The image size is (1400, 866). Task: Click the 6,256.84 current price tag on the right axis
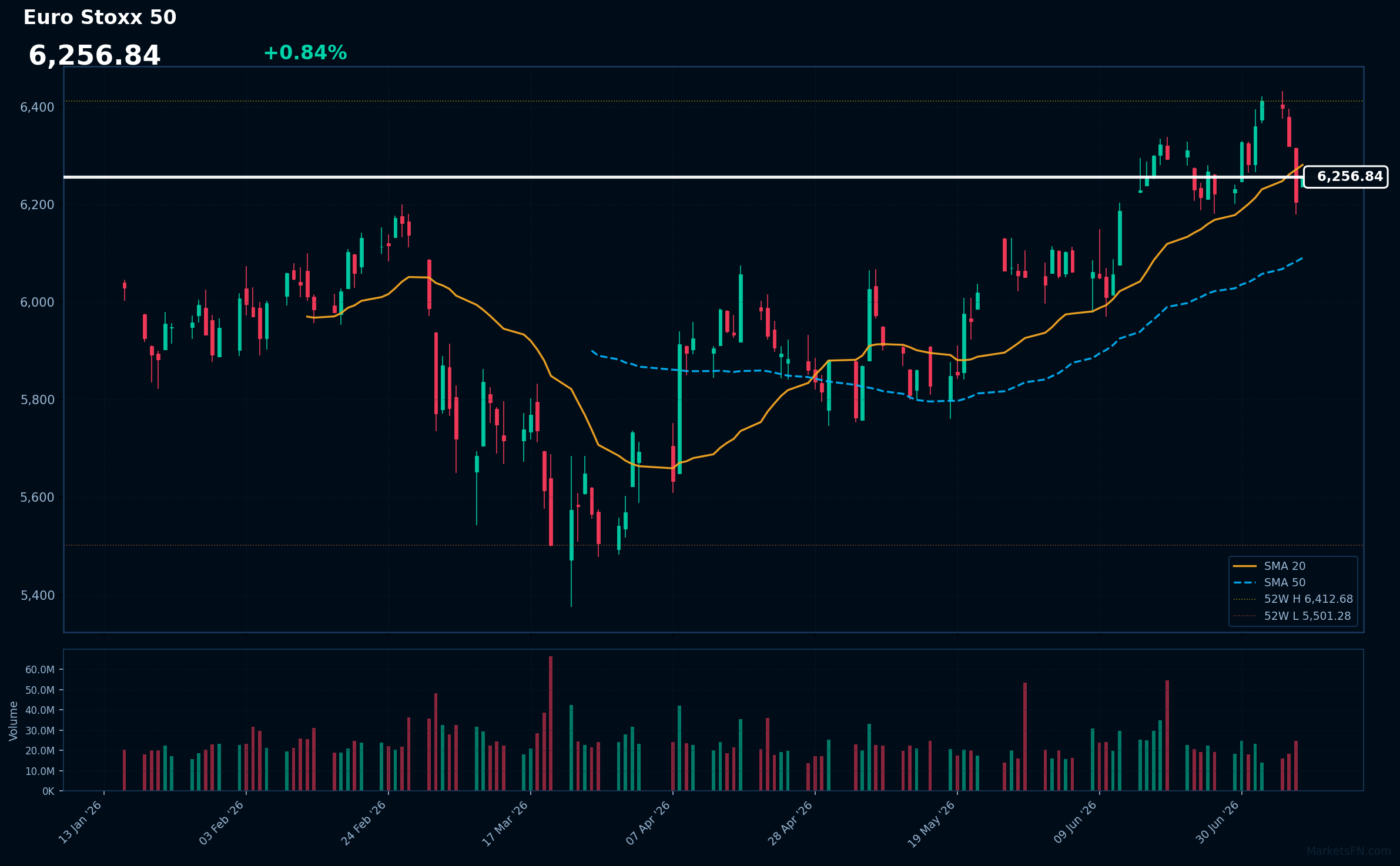1346,177
